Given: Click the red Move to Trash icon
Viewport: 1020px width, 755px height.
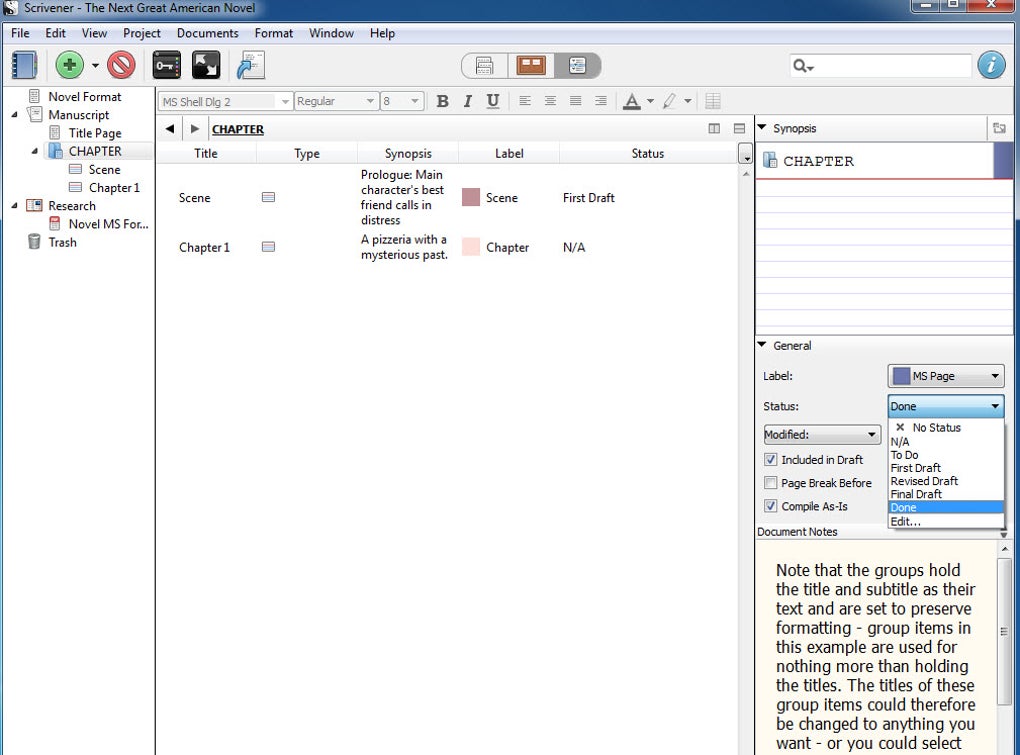Looking at the screenshot, I should [121, 65].
